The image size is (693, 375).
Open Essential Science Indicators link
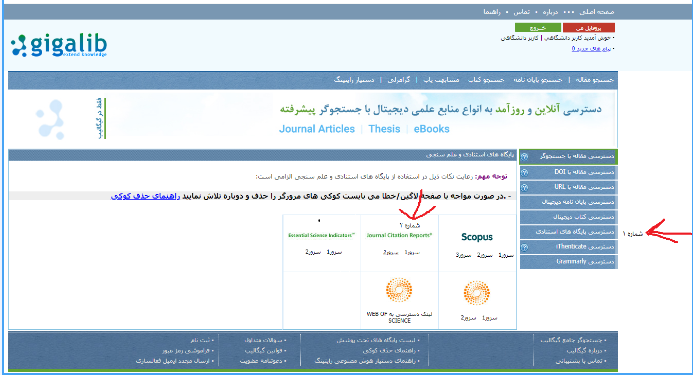(x=321, y=235)
